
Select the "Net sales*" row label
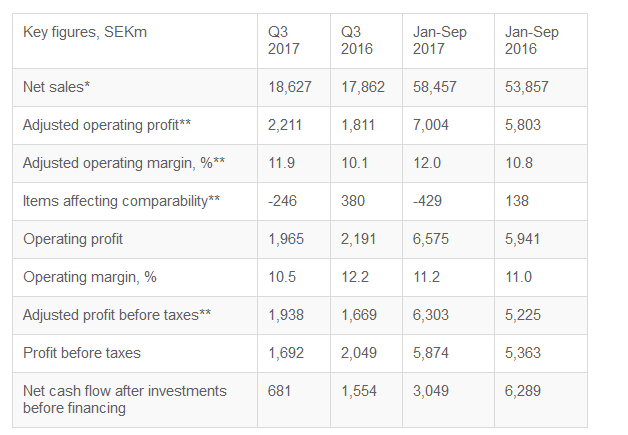[x=56, y=87]
